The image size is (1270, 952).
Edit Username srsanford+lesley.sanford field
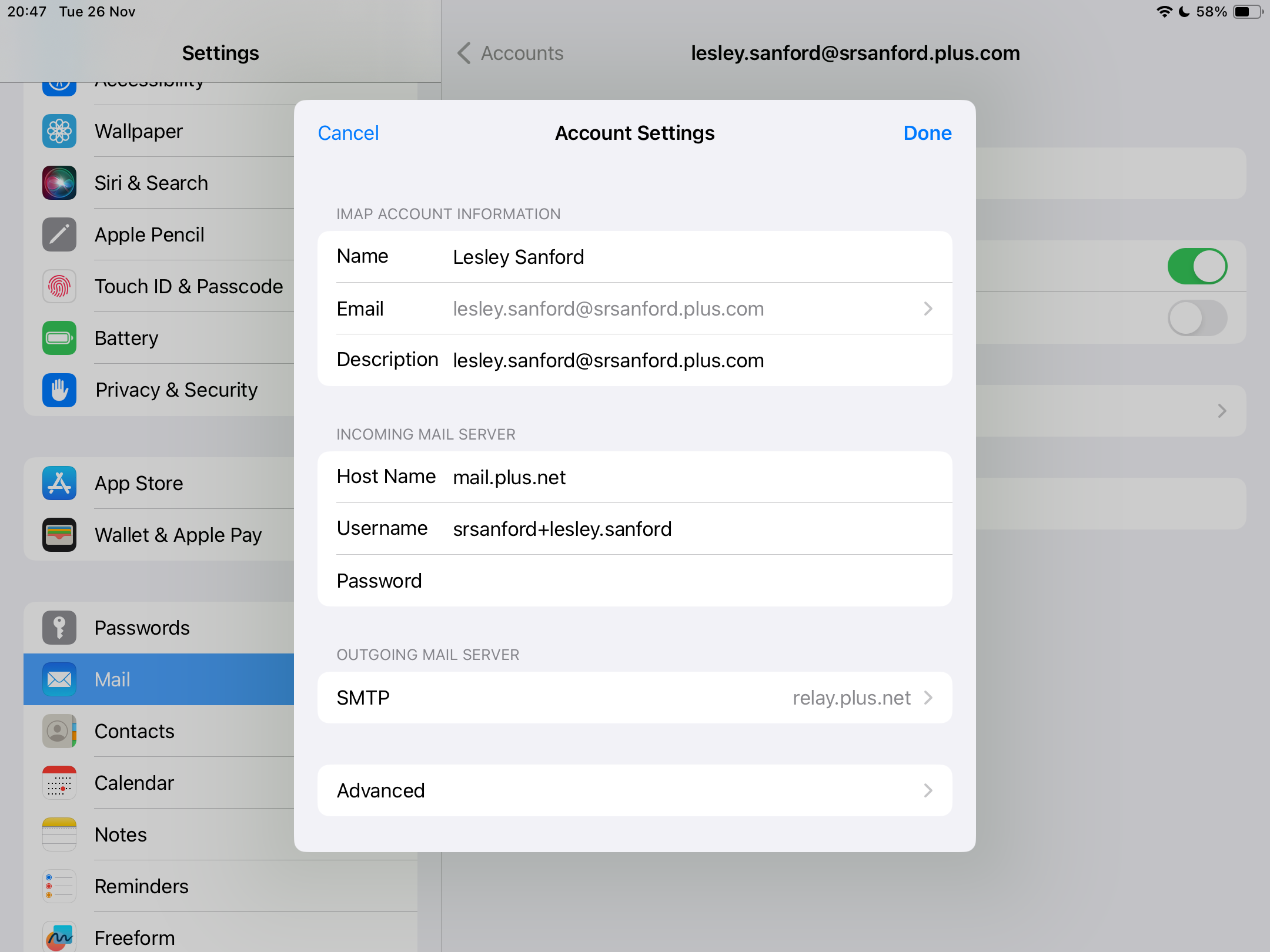pos(635,529)
